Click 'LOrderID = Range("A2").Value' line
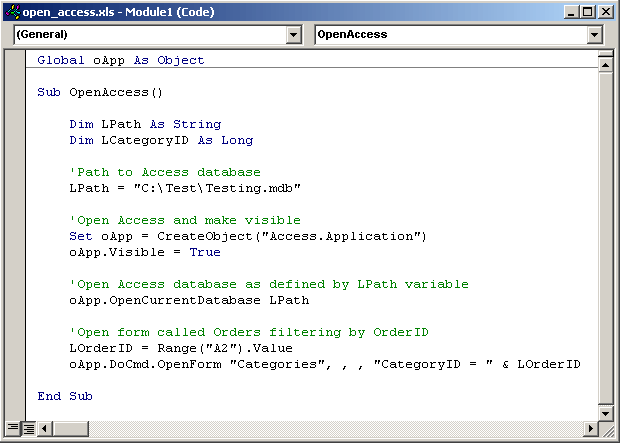The width and height of the screenshot is (620, 443). coord(181,348)
